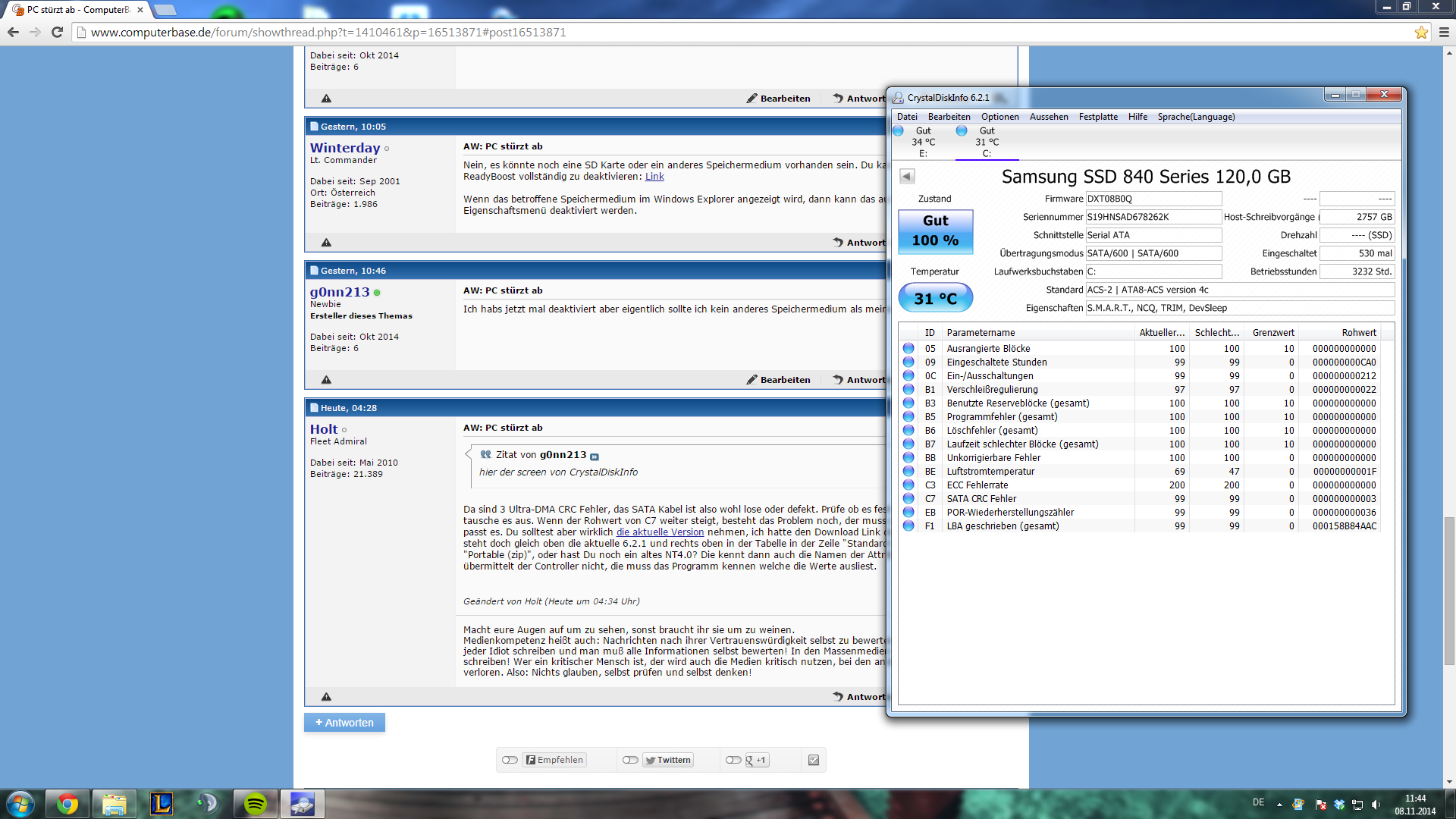Select drive E: tab showing 34 °C
The image size is (1456, 819).
(922, 142)
